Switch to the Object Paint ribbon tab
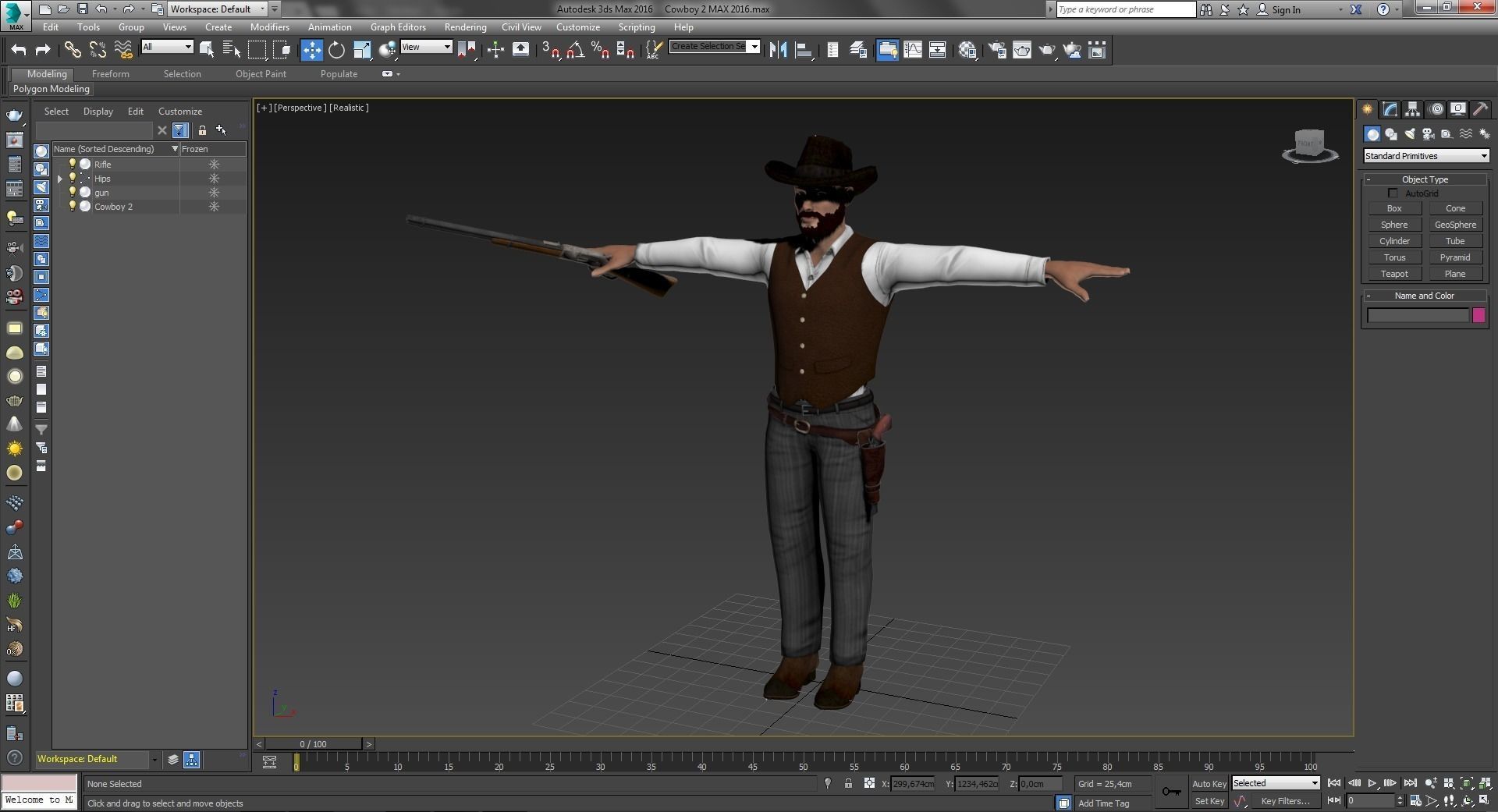Image resolution: width=1498 pixels, height=812 pixels. coord(261,74)
